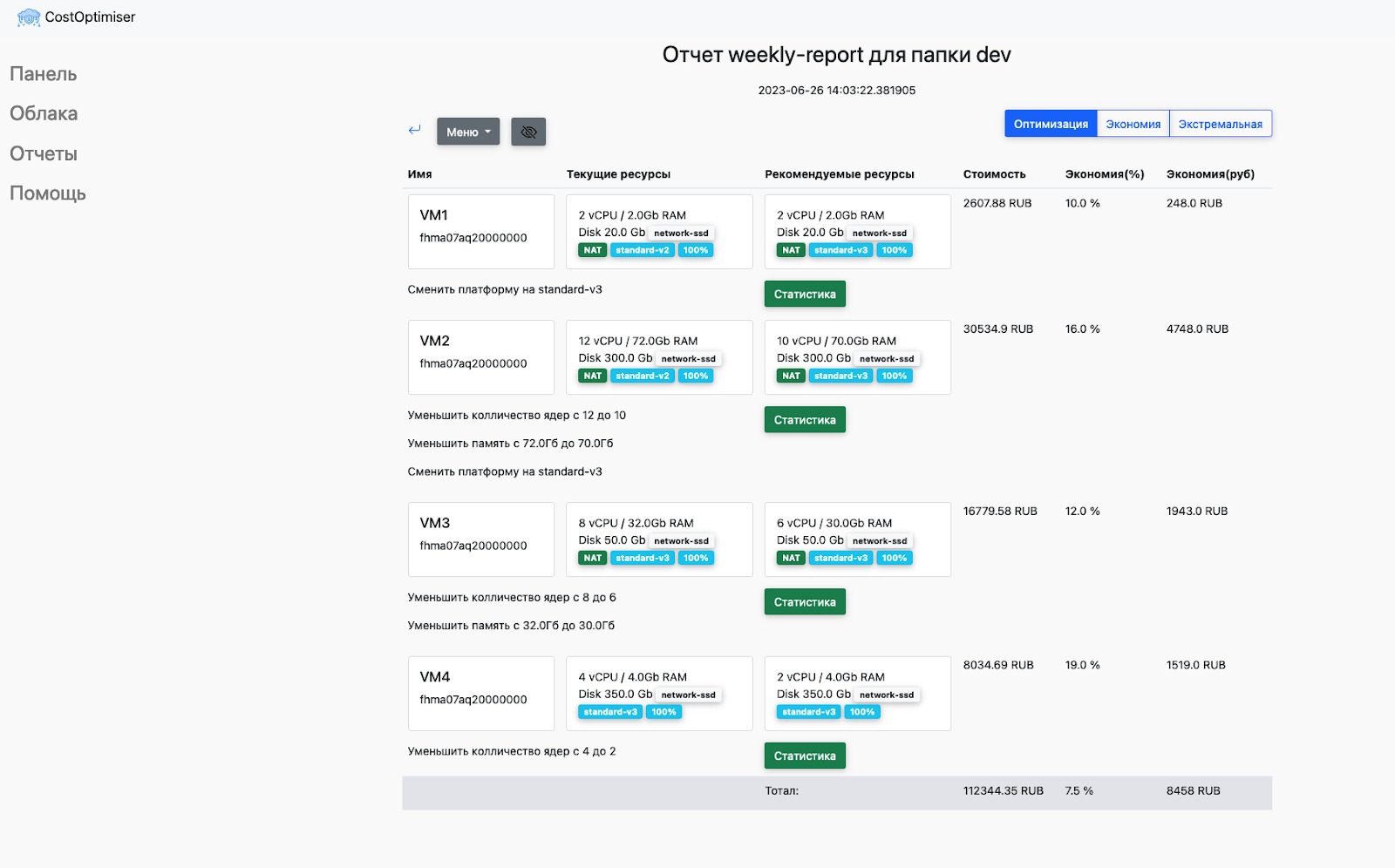Click the CostOptimiser cloud logo icon
This screenshot has height=868, width=1395.
pos(28,17)
